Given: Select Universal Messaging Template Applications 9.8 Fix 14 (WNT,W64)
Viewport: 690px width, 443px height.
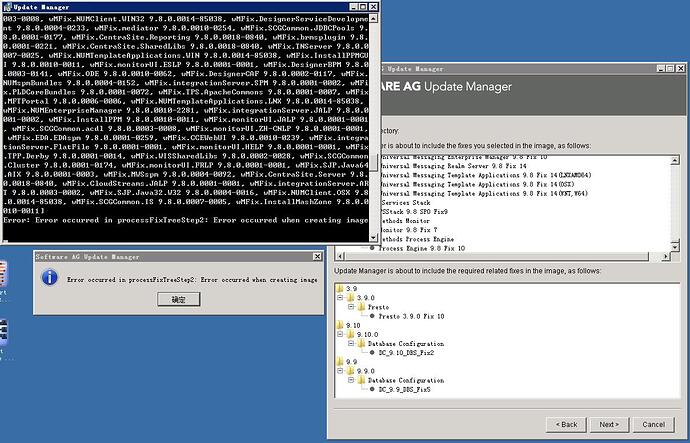Looking at the screenshot, I should (x=483, y=194).
